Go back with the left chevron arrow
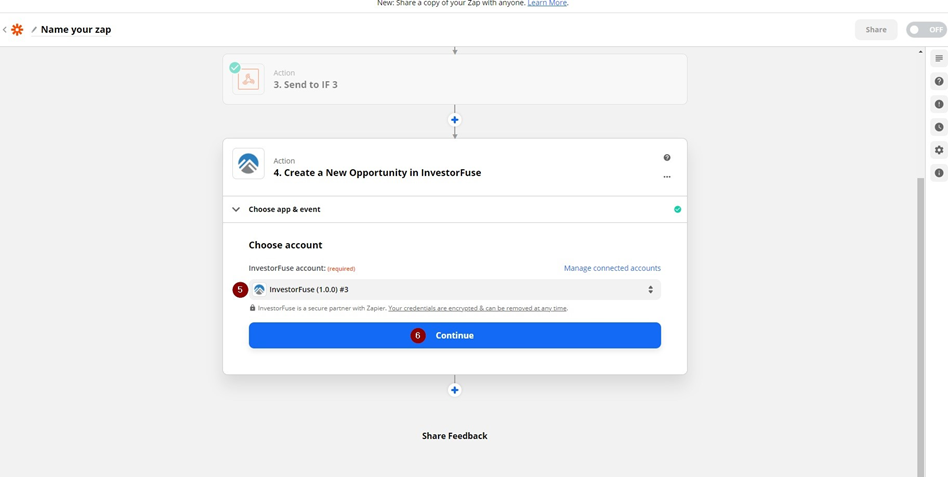948x477 pixels. [5, 30]
